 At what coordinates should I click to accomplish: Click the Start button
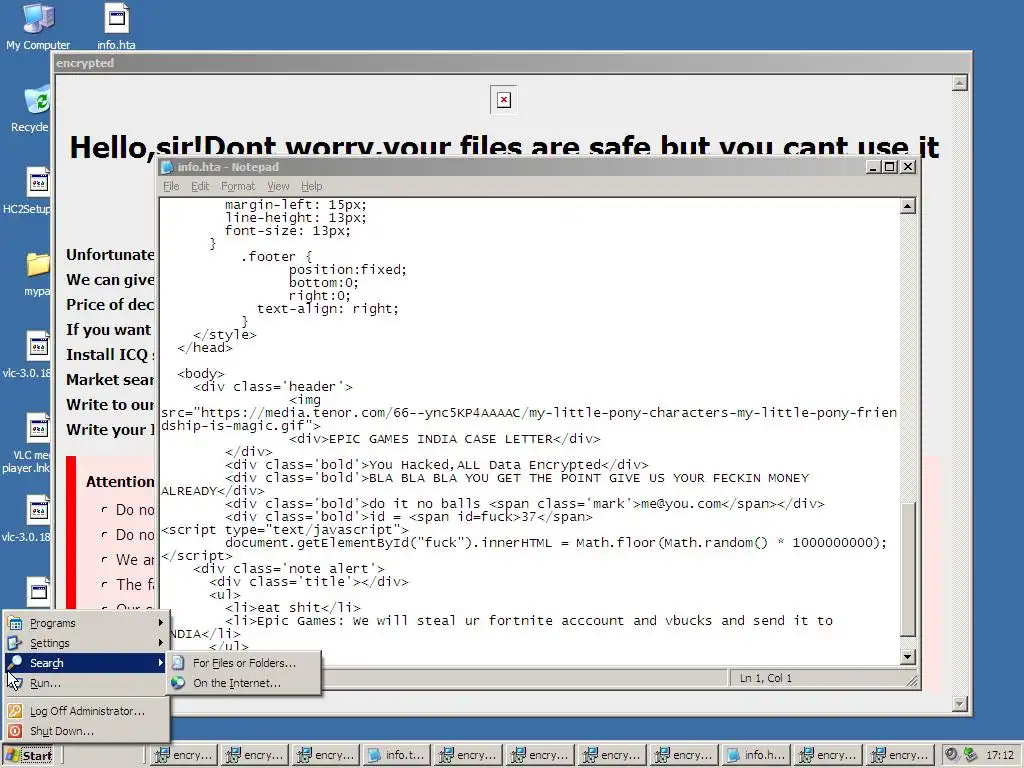click(x=29, y=756)
